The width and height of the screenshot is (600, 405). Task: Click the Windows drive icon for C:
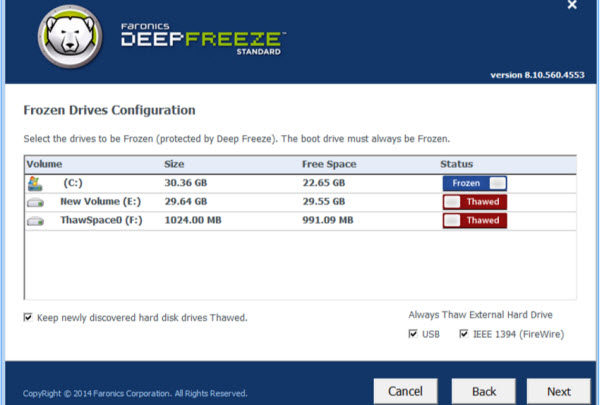click(35, 184)
